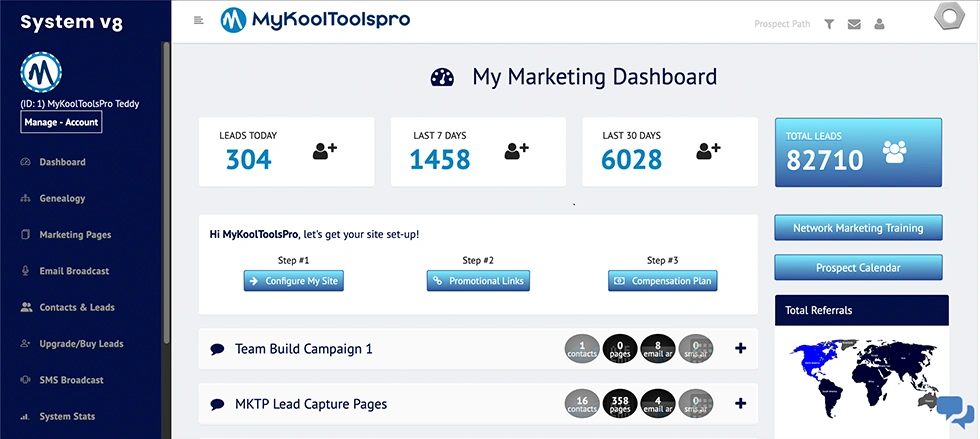Click the MyKoolToolsPro avatar logo in sidebar

42,73
